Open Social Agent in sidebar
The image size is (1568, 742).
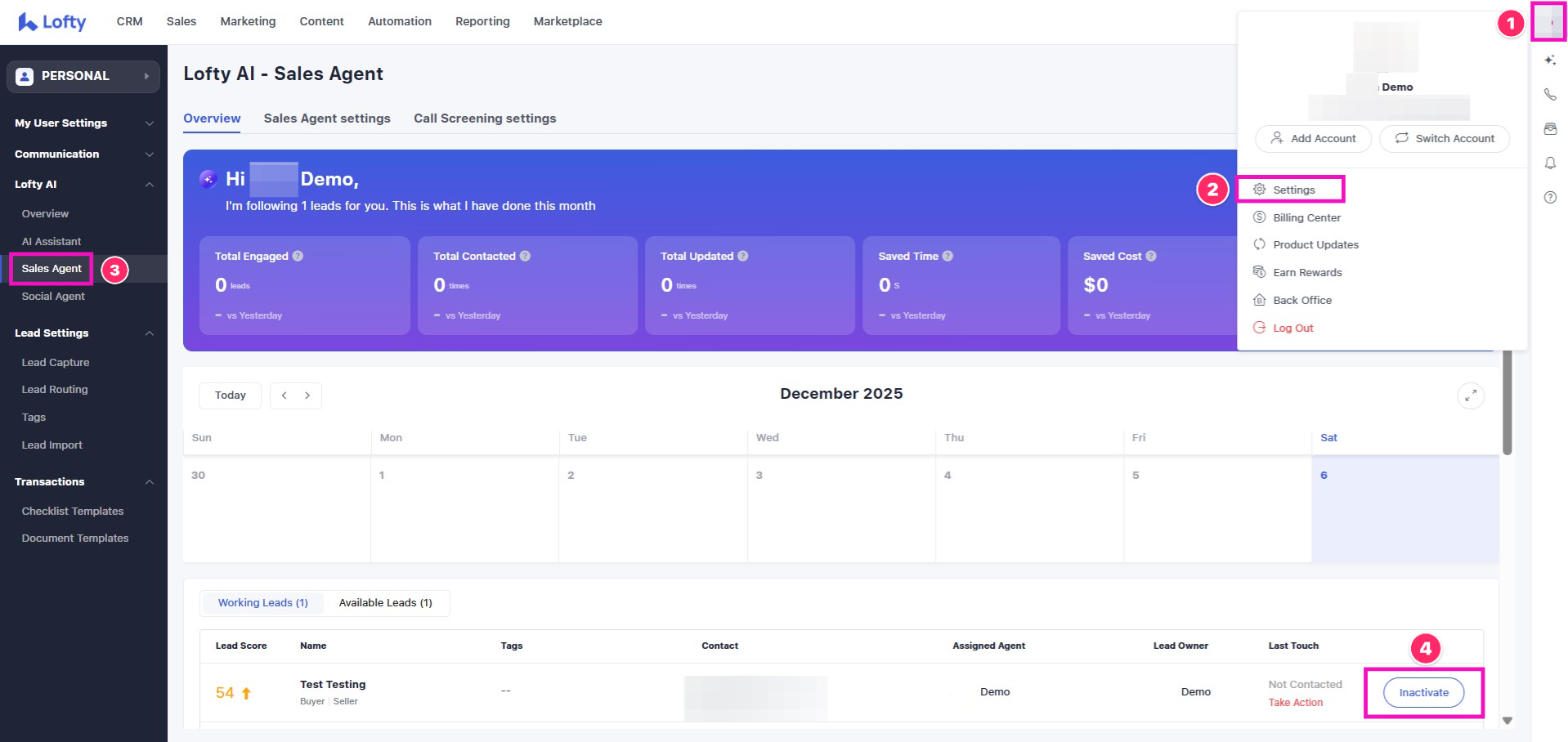point(53,297)
